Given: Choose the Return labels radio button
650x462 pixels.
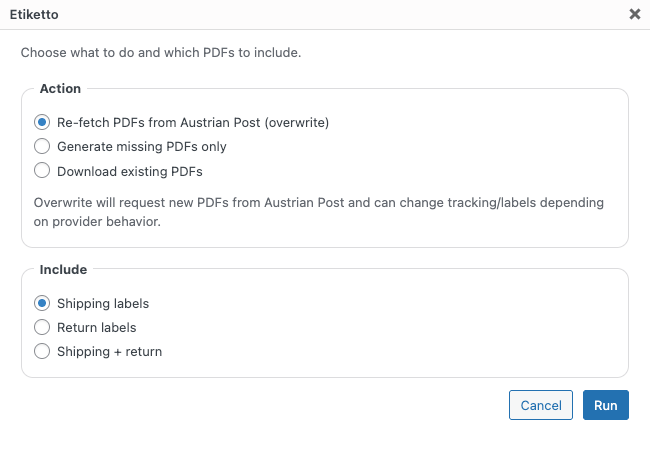Looking at the screenshot, I should point(42,327).
